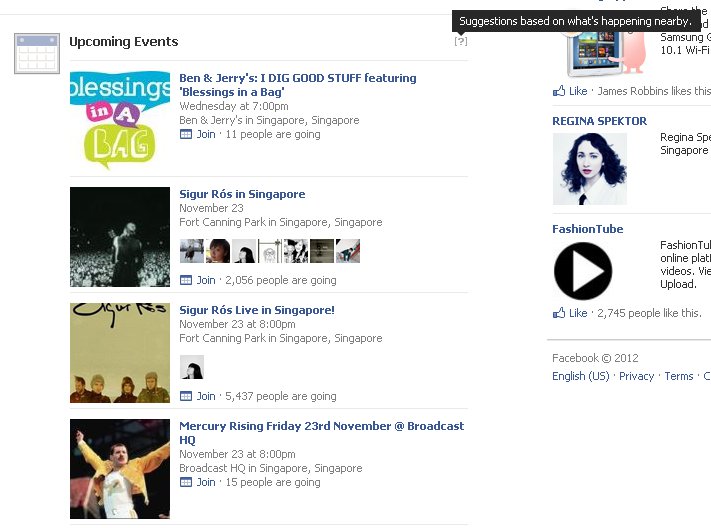
Task: Click '2,745 people like this.' text
Action: pyautogui.click(x=649, y=313)
